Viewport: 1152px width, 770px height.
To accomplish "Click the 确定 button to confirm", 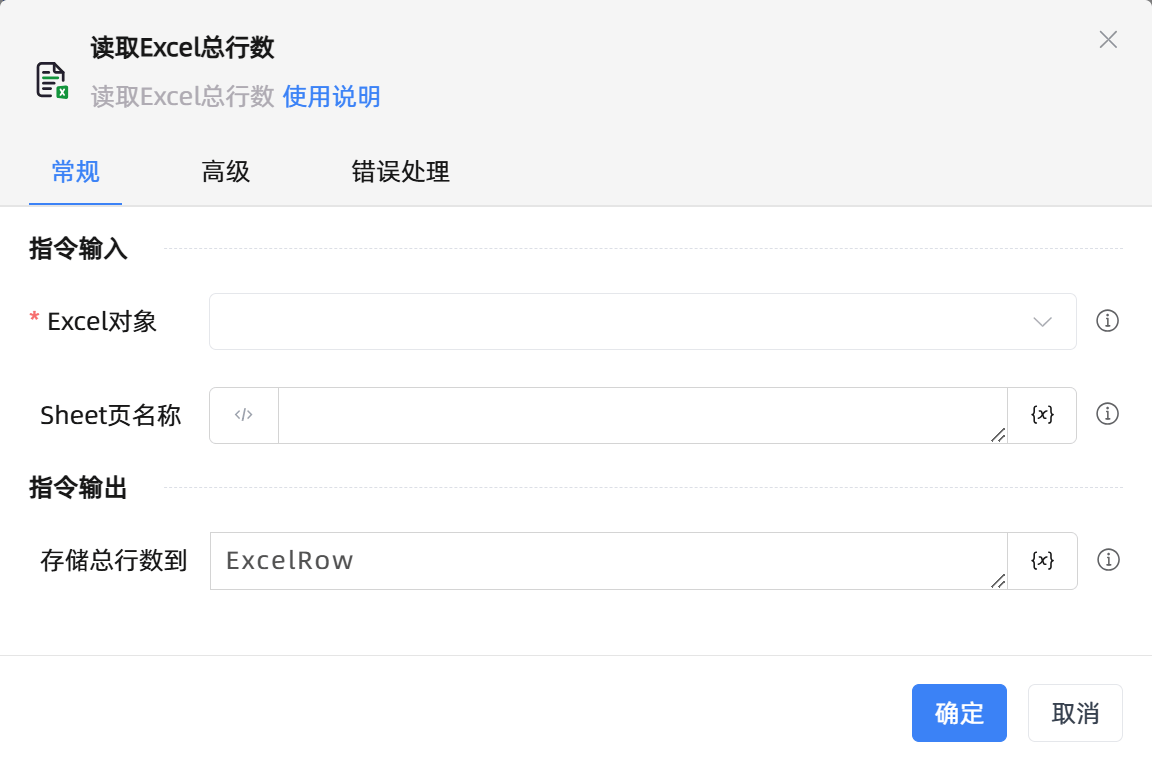I will [958, 712].
